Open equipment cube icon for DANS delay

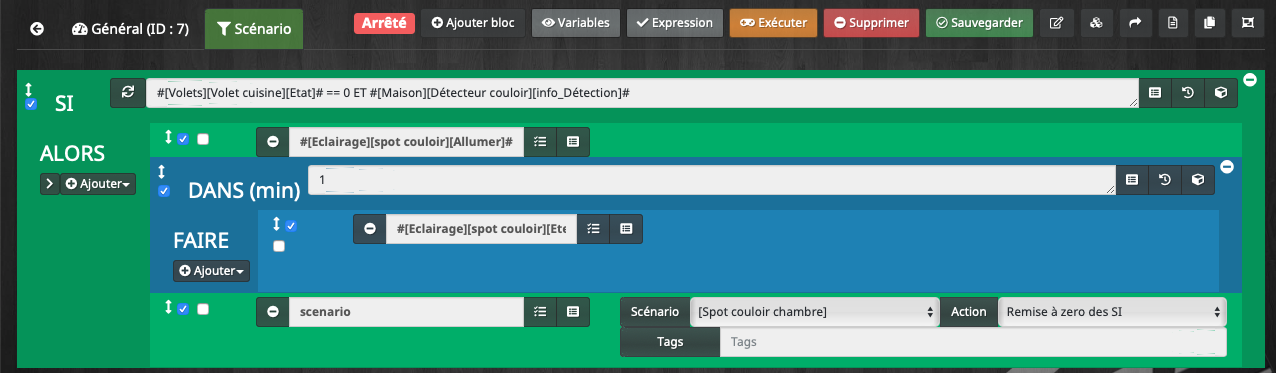tap(1198, 180)
